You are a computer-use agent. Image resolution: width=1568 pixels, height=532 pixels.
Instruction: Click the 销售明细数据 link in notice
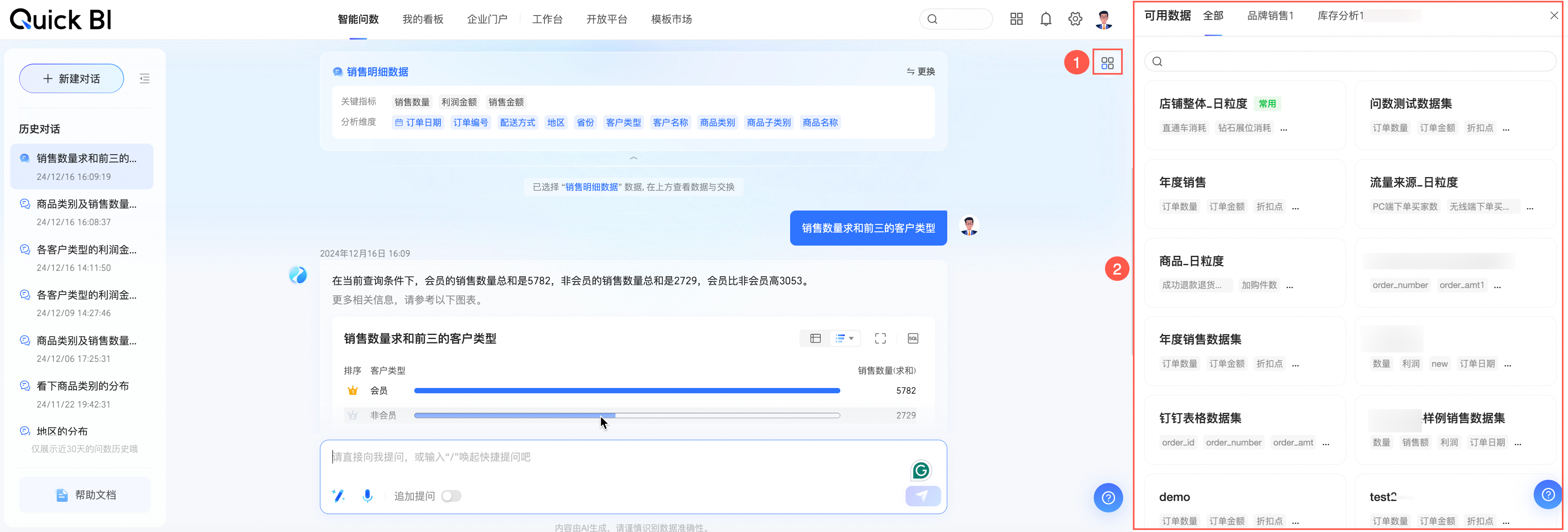click(591, 187)
